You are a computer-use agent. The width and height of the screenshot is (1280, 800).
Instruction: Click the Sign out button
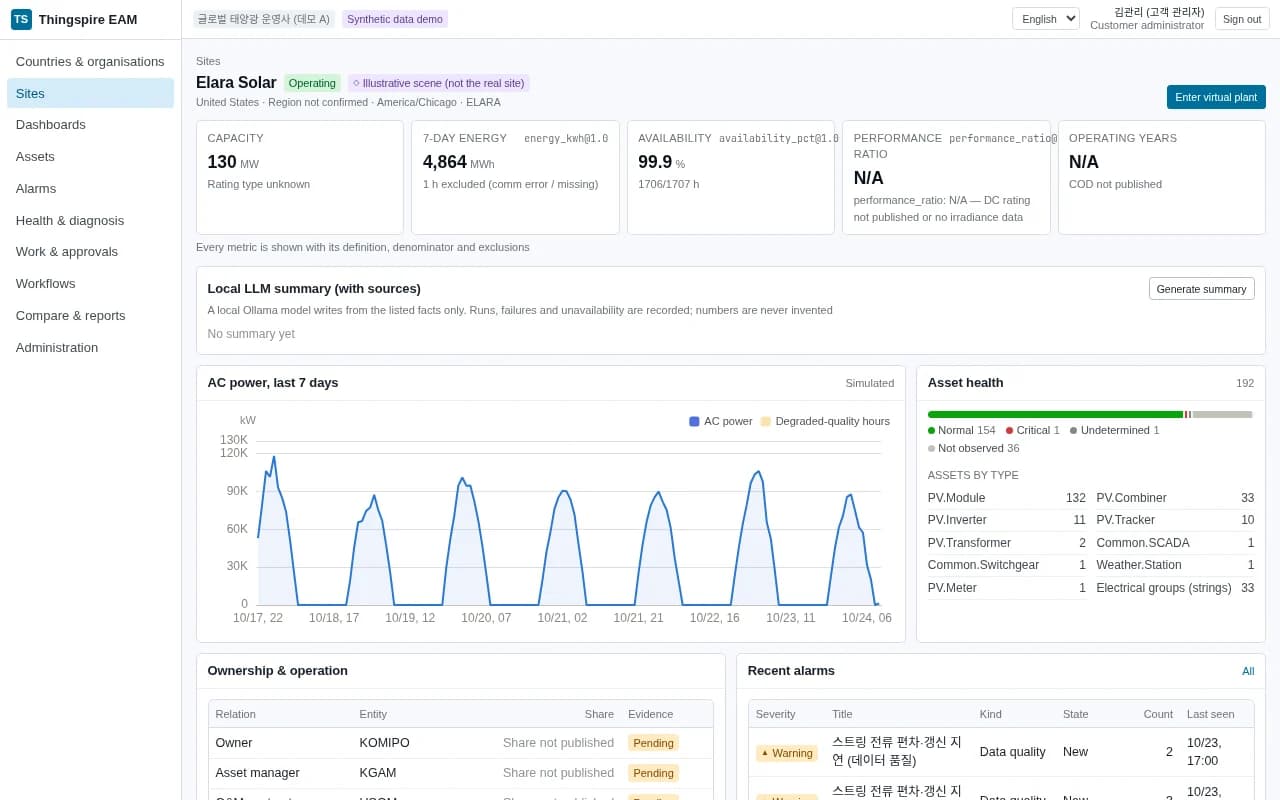tap(1242, 19)
